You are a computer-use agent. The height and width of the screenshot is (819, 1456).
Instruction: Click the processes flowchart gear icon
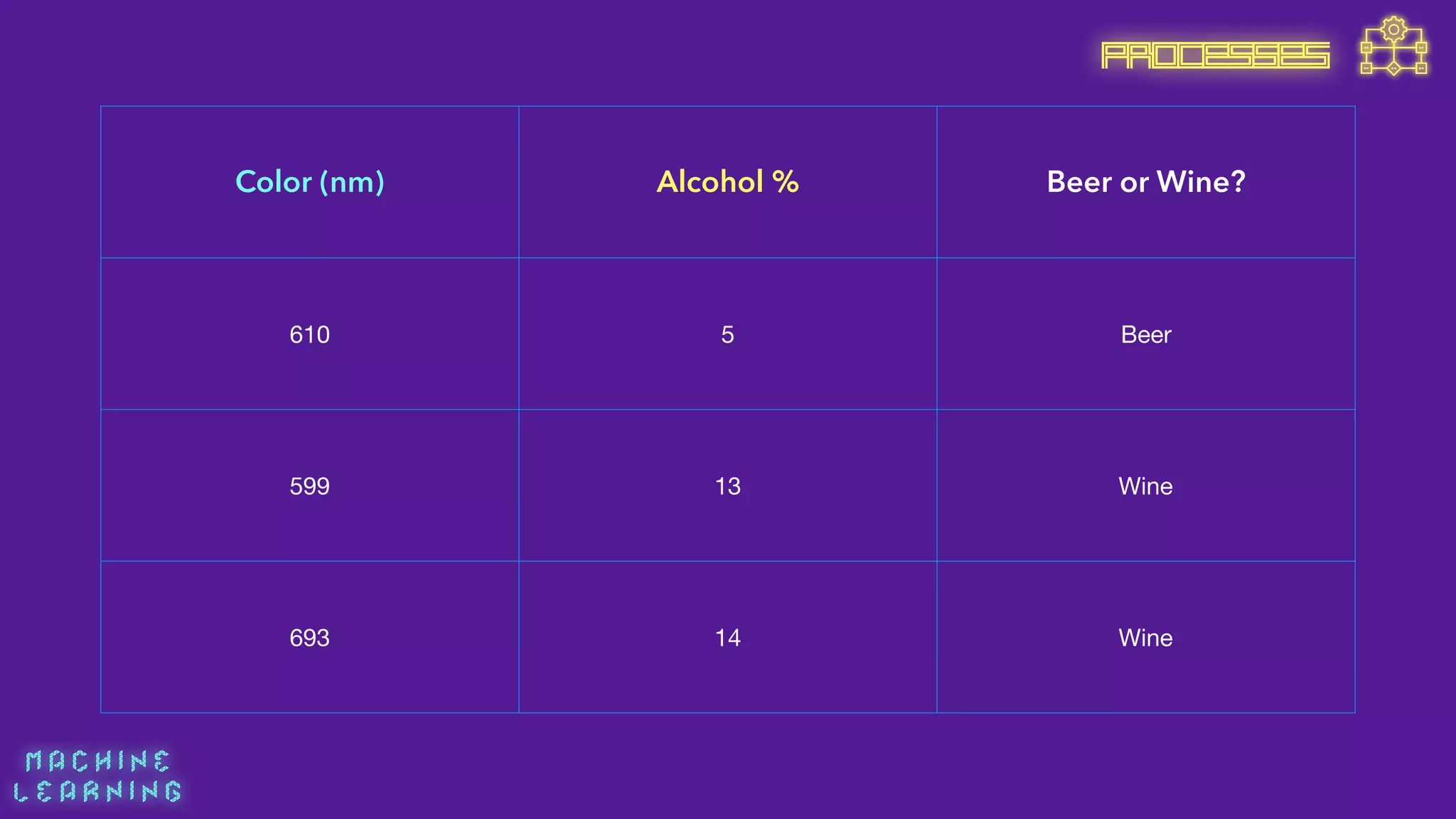pos(1393,45)
